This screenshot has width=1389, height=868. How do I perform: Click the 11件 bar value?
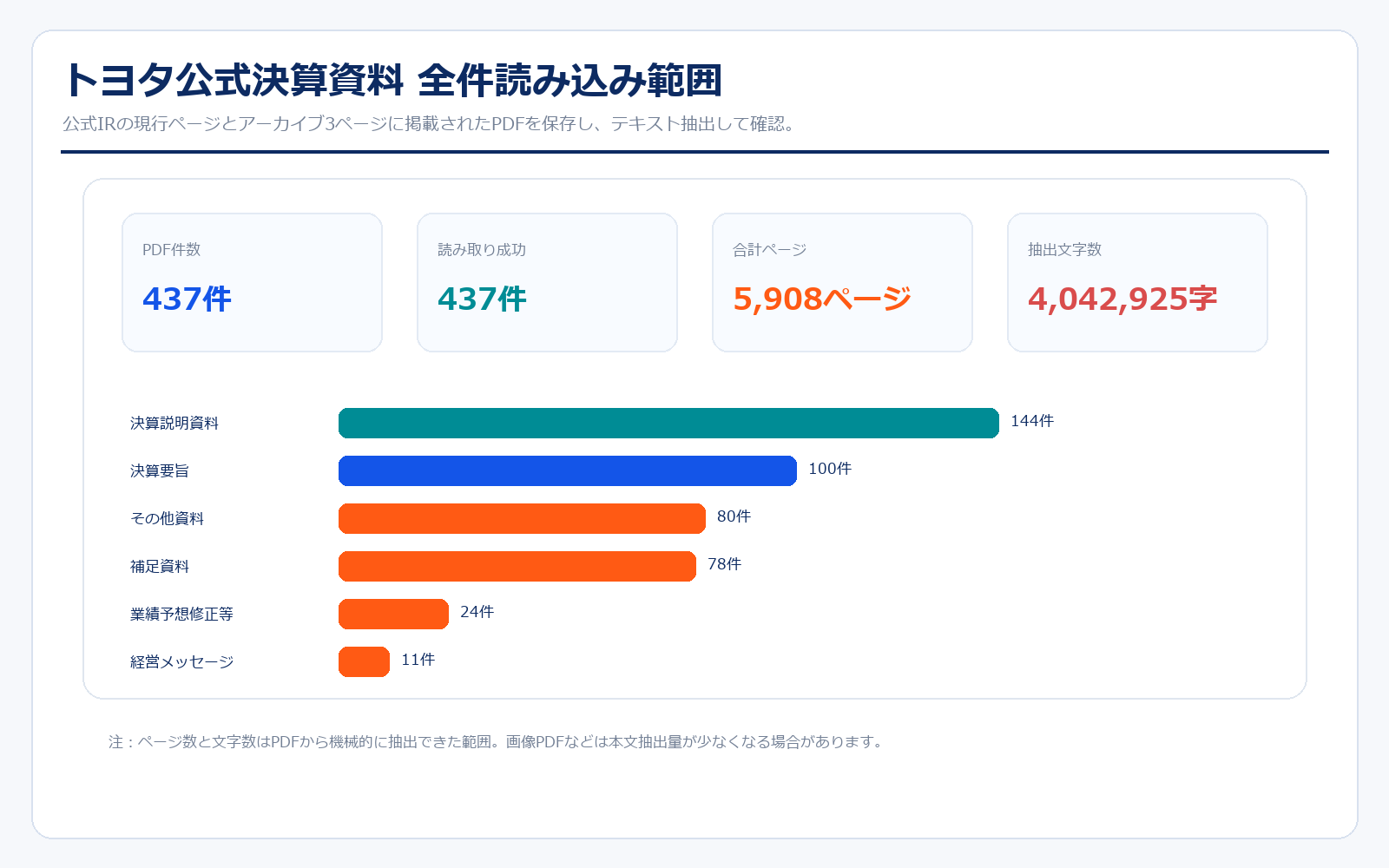(x=418, y=660)
